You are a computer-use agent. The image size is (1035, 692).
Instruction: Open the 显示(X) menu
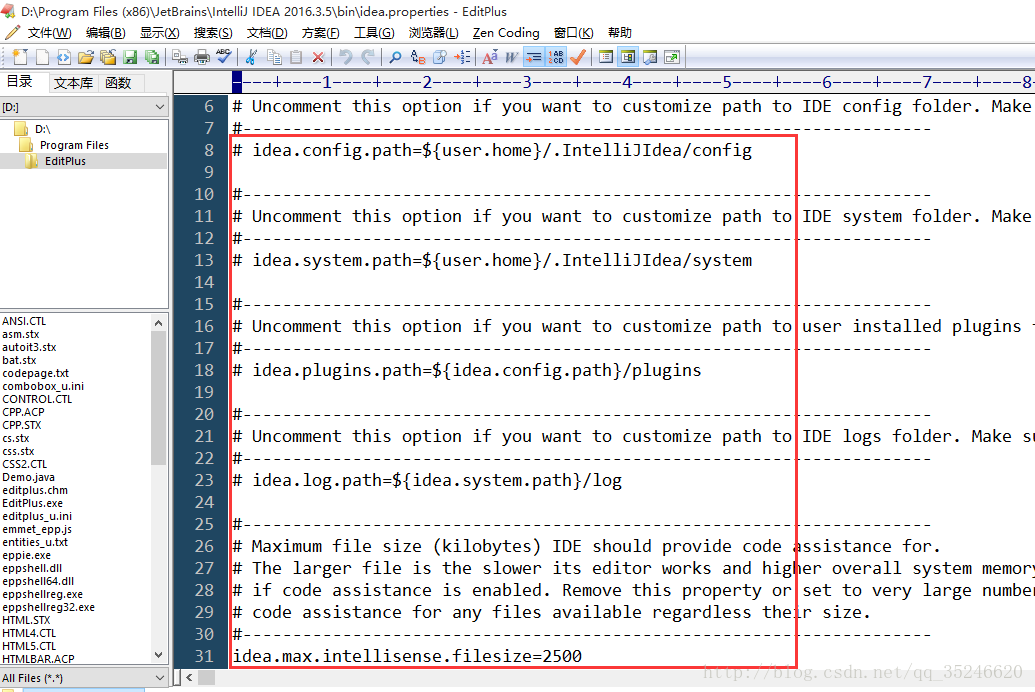point(159,33)
